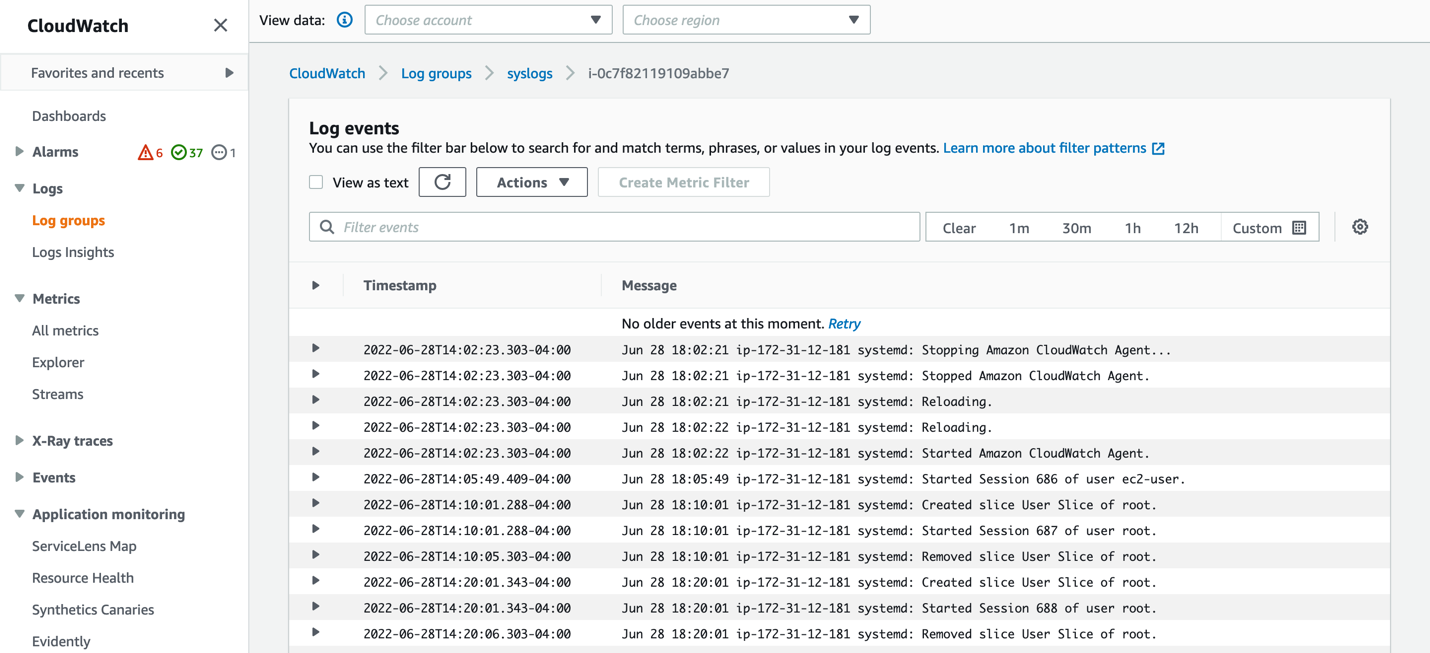
Task: Open the Custom date range calendar picker
Action: (x=1297, y=227)
